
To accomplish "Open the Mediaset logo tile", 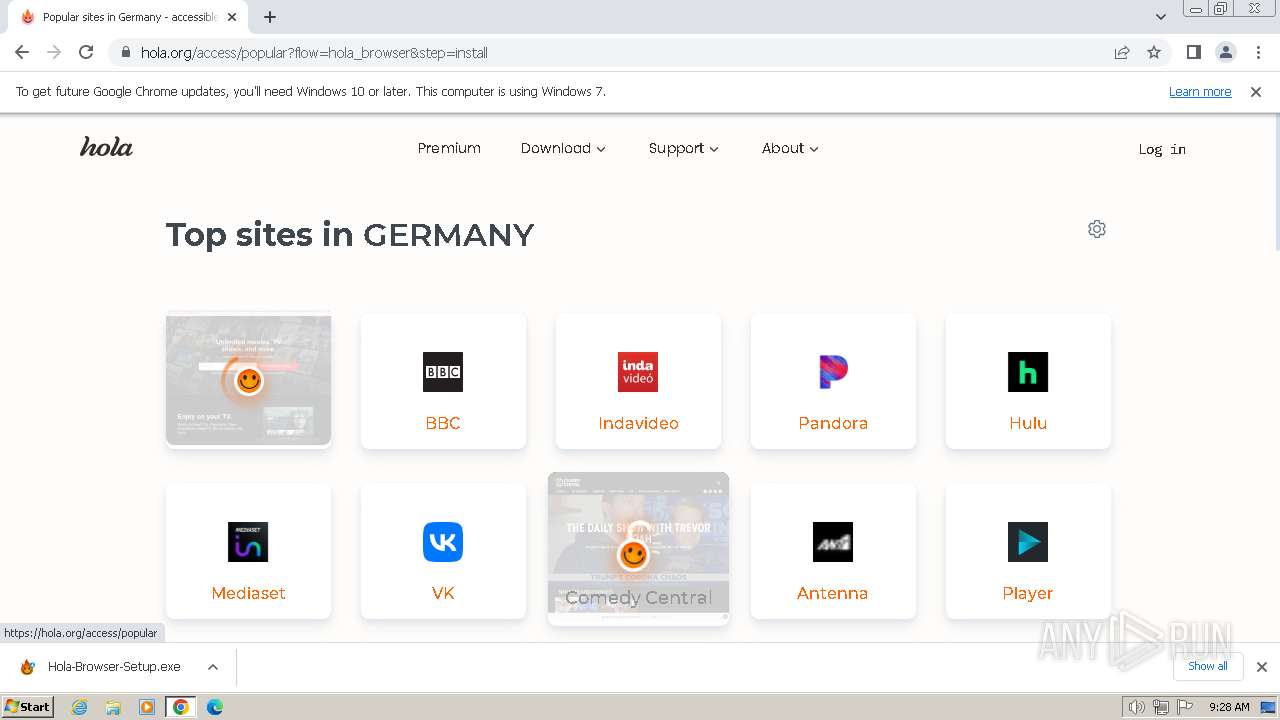I will tap(248, 542).
